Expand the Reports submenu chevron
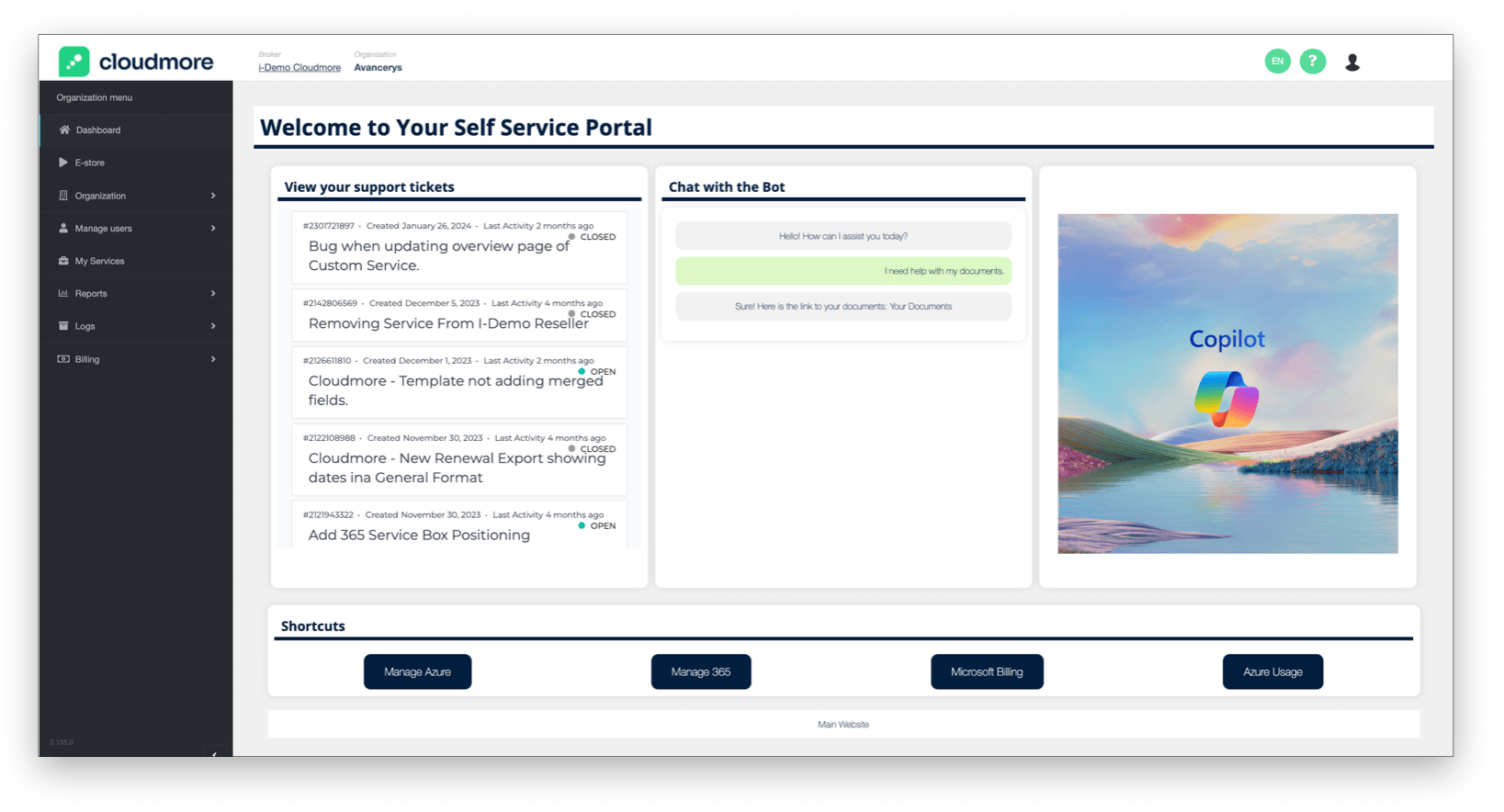This screenshot has height=812, width=1504. (213, 293)
